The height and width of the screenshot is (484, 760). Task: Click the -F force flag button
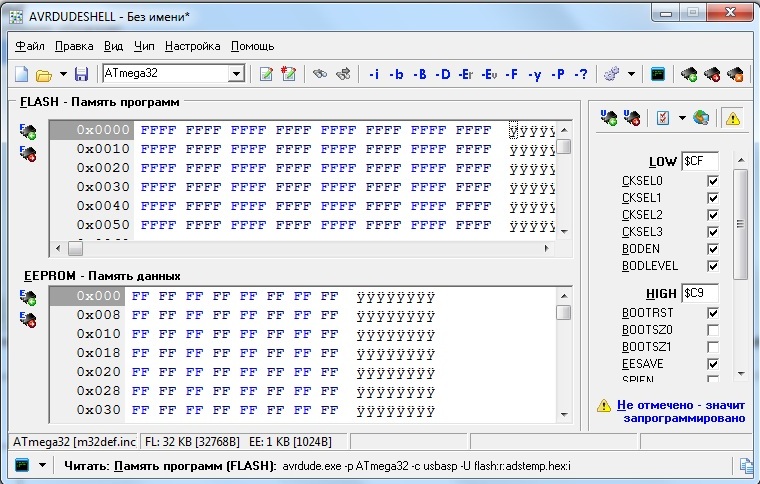tap(512, 74)
